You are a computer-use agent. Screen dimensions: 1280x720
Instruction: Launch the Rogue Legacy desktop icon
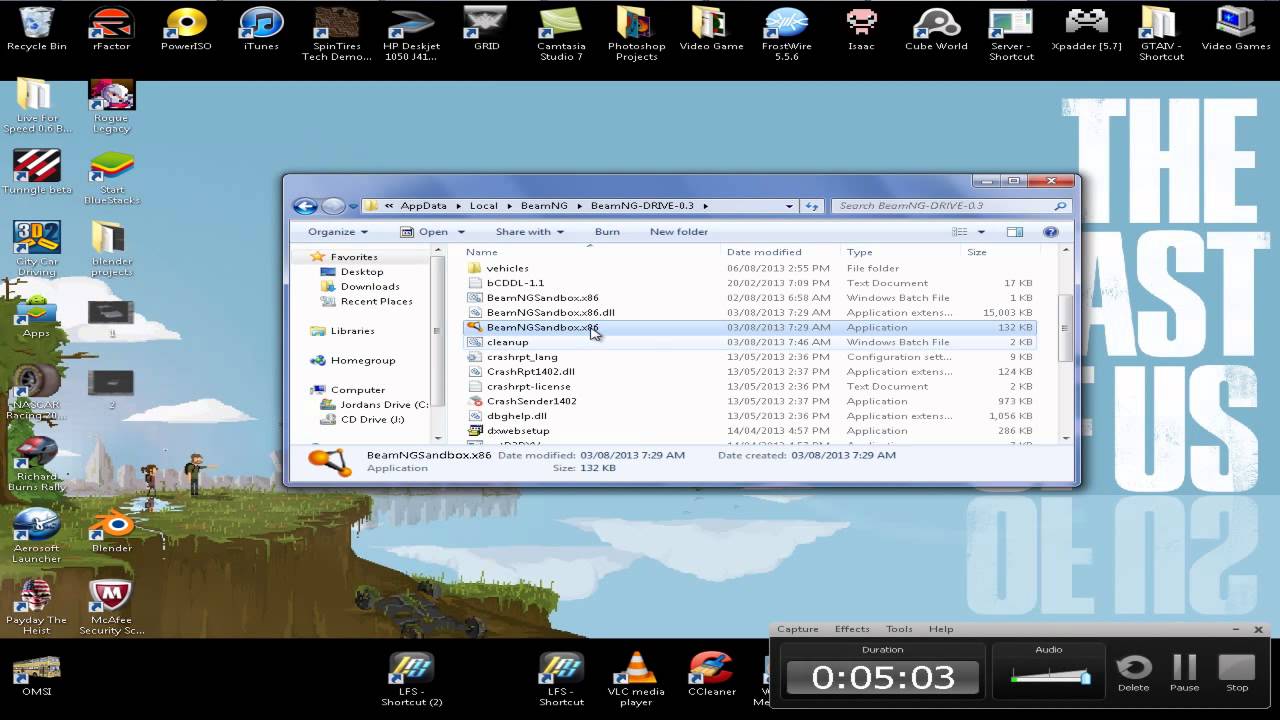tap(111, 106)
